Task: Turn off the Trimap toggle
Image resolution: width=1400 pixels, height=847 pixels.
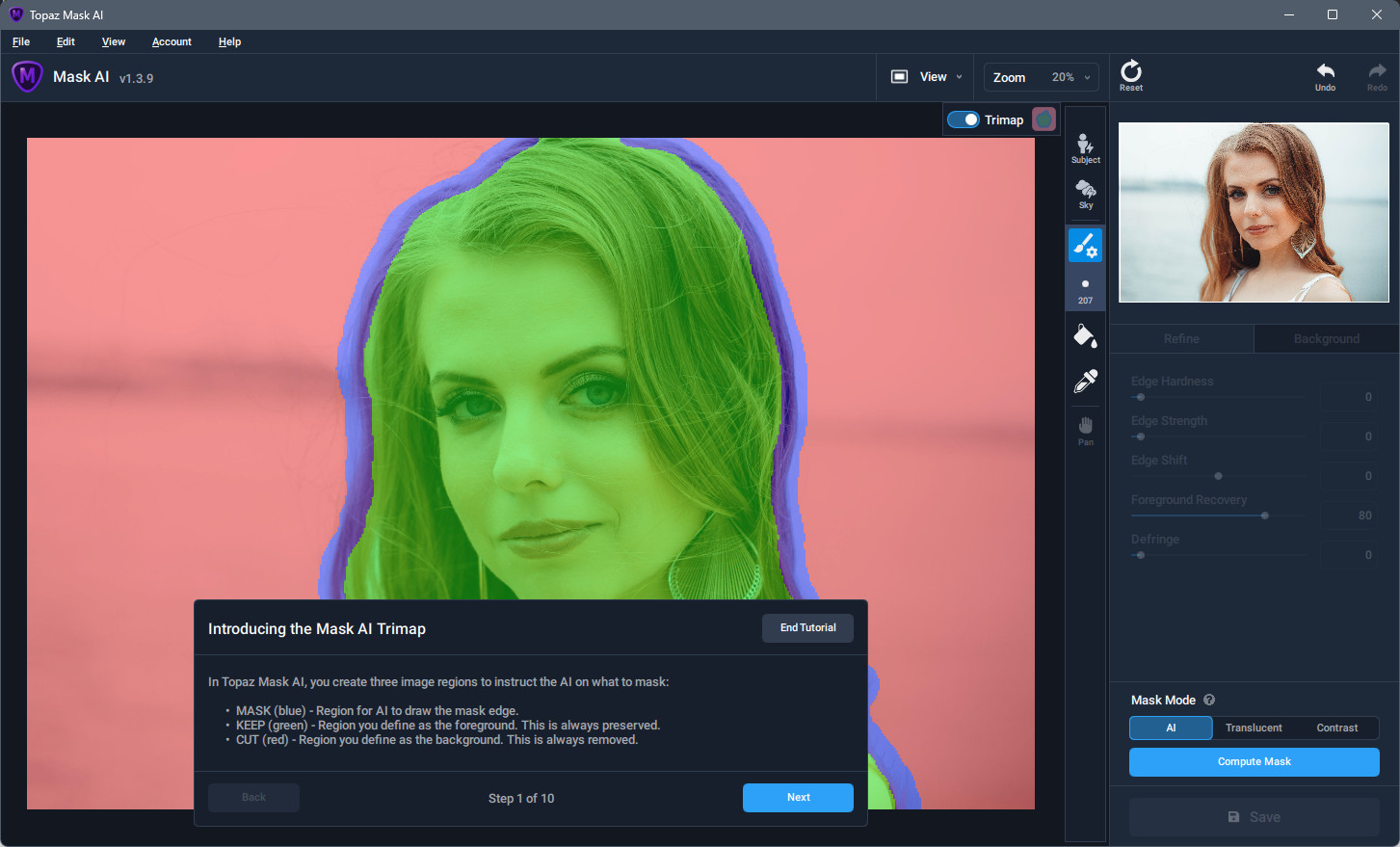Action: coord(963,119)
